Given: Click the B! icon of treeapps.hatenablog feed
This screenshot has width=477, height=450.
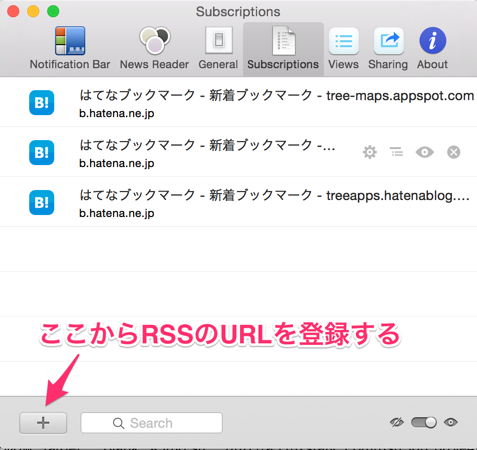Looking at the screenshot, I should pos(42,202).
